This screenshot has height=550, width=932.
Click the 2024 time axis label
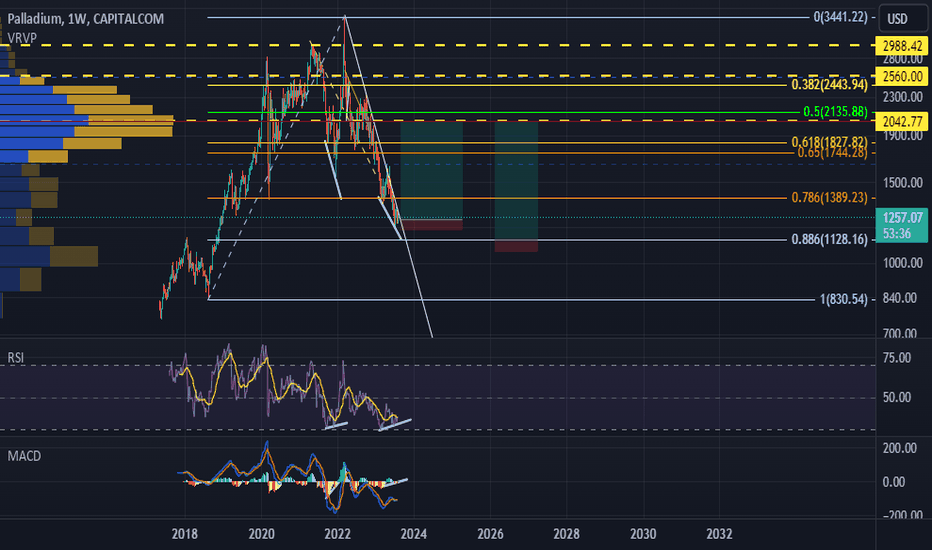[414, 534]
